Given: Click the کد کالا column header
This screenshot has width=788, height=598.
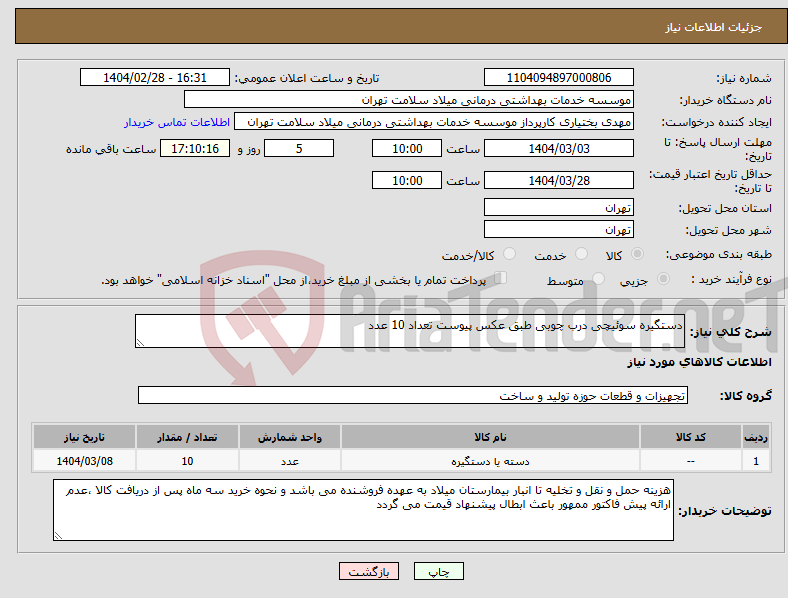Looking at the screenshot, I should pyautogui.click(x=691, y=437).
